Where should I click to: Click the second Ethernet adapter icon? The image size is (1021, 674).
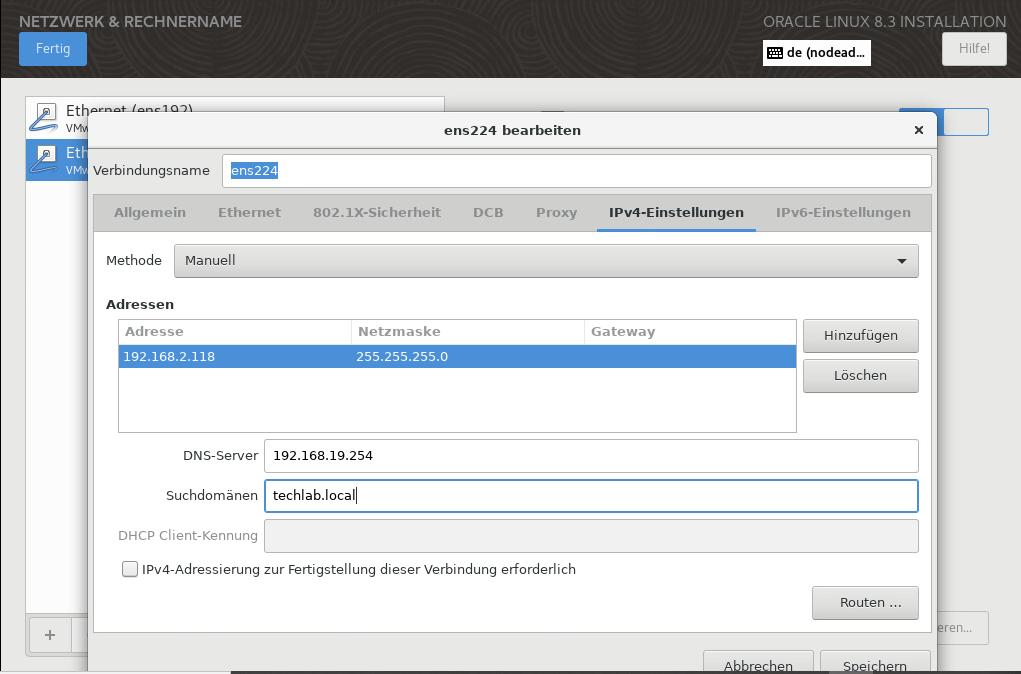[44, 159]
